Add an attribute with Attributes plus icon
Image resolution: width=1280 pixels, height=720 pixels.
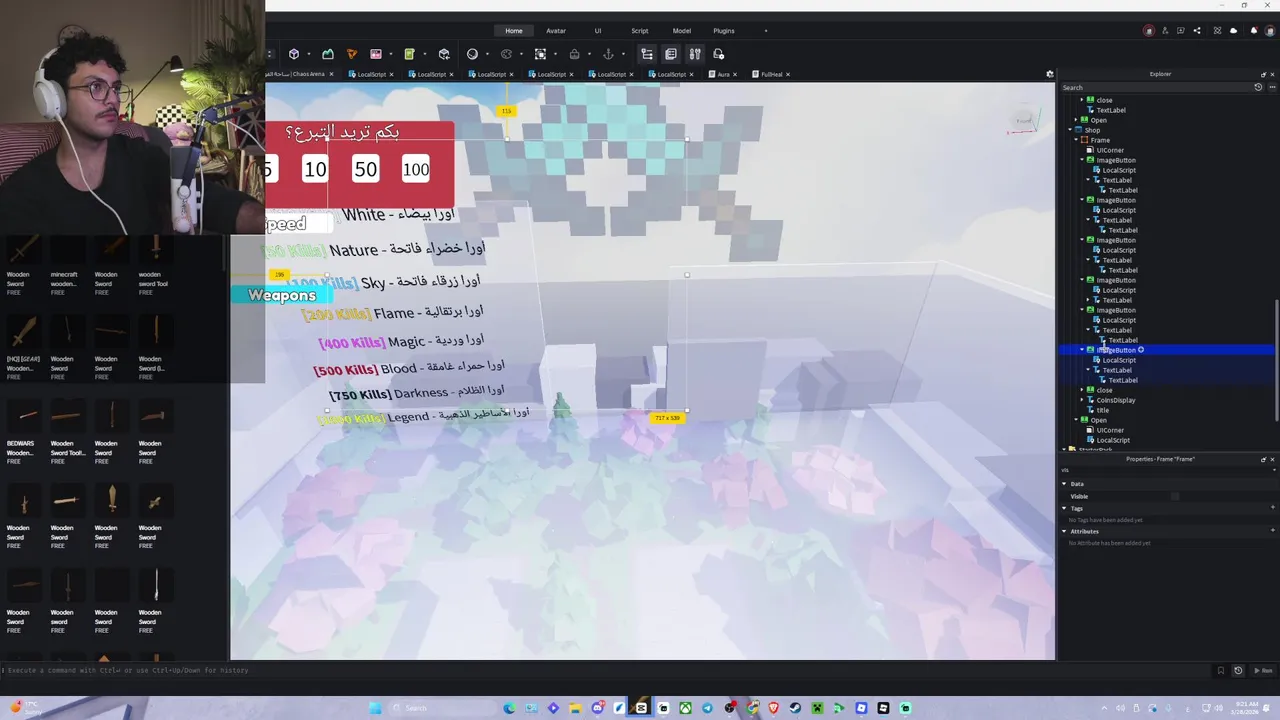pos(1272,531)
